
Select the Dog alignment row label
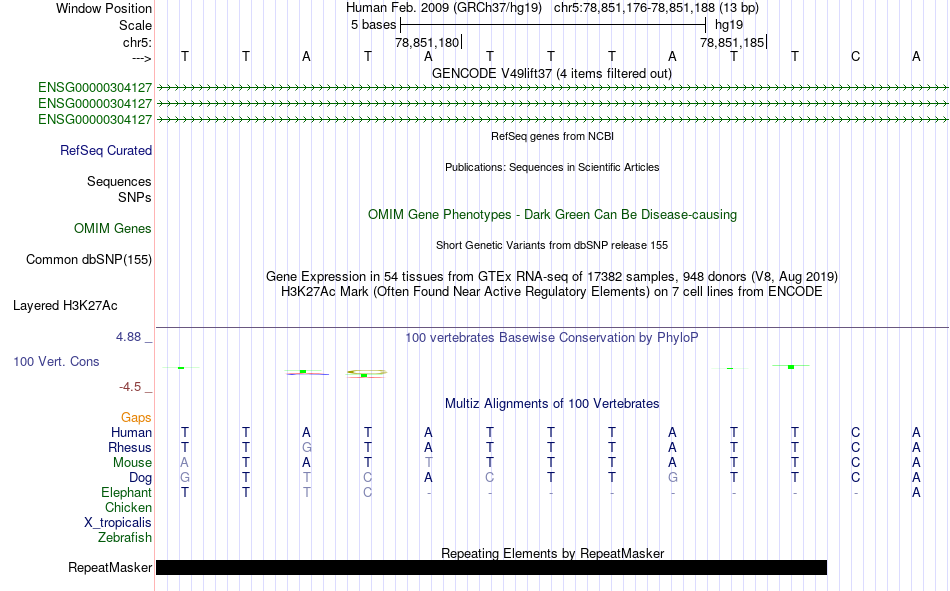tap(140, 478)
